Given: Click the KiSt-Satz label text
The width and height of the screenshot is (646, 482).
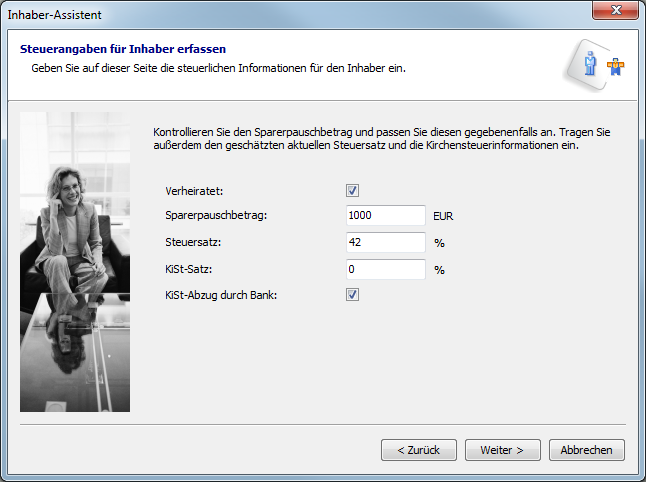Looking at the screenshot, I should pos(190,269).
